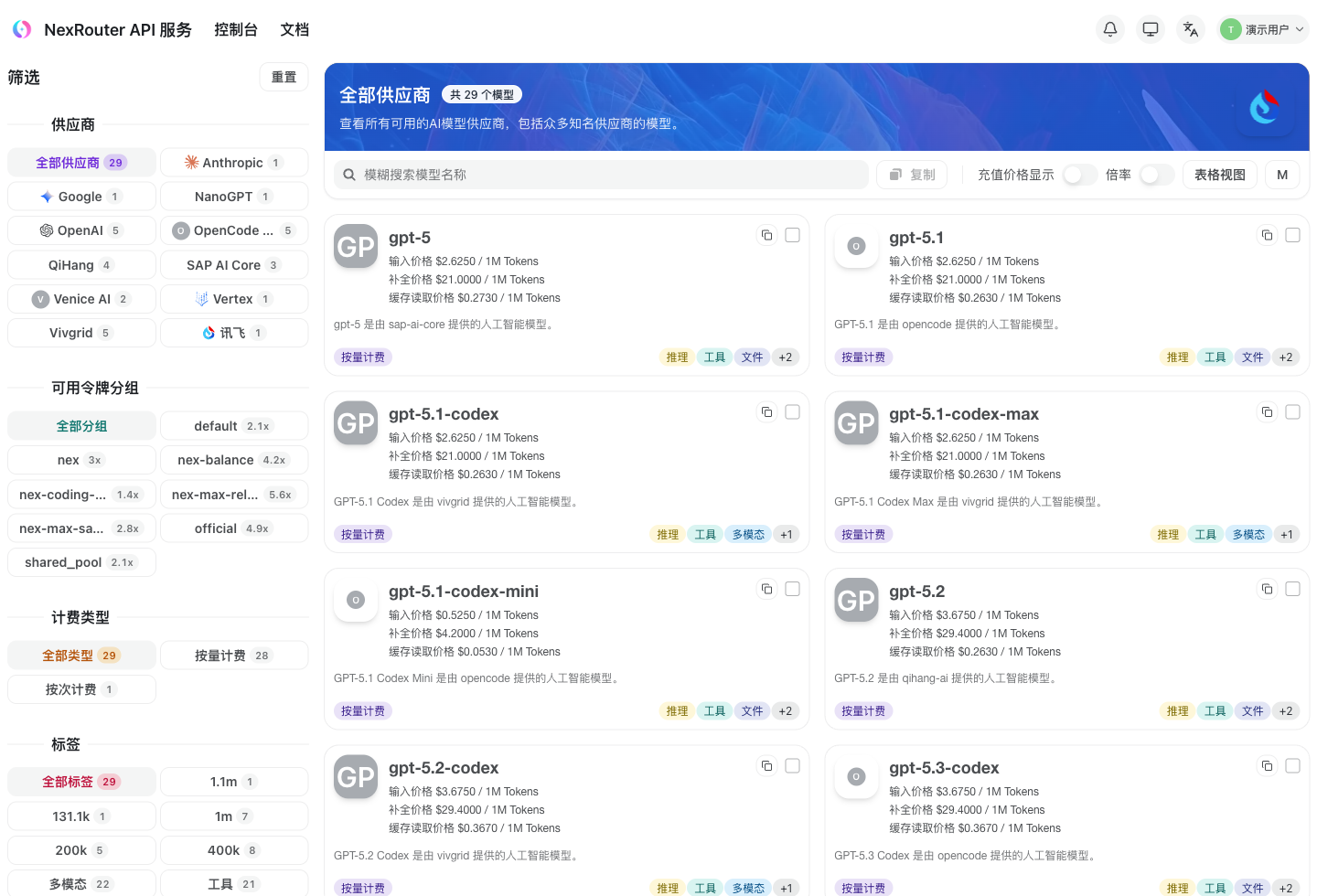
Task: Click gpt-5 card's +2 tags badge
Action: tap(786, 357)
